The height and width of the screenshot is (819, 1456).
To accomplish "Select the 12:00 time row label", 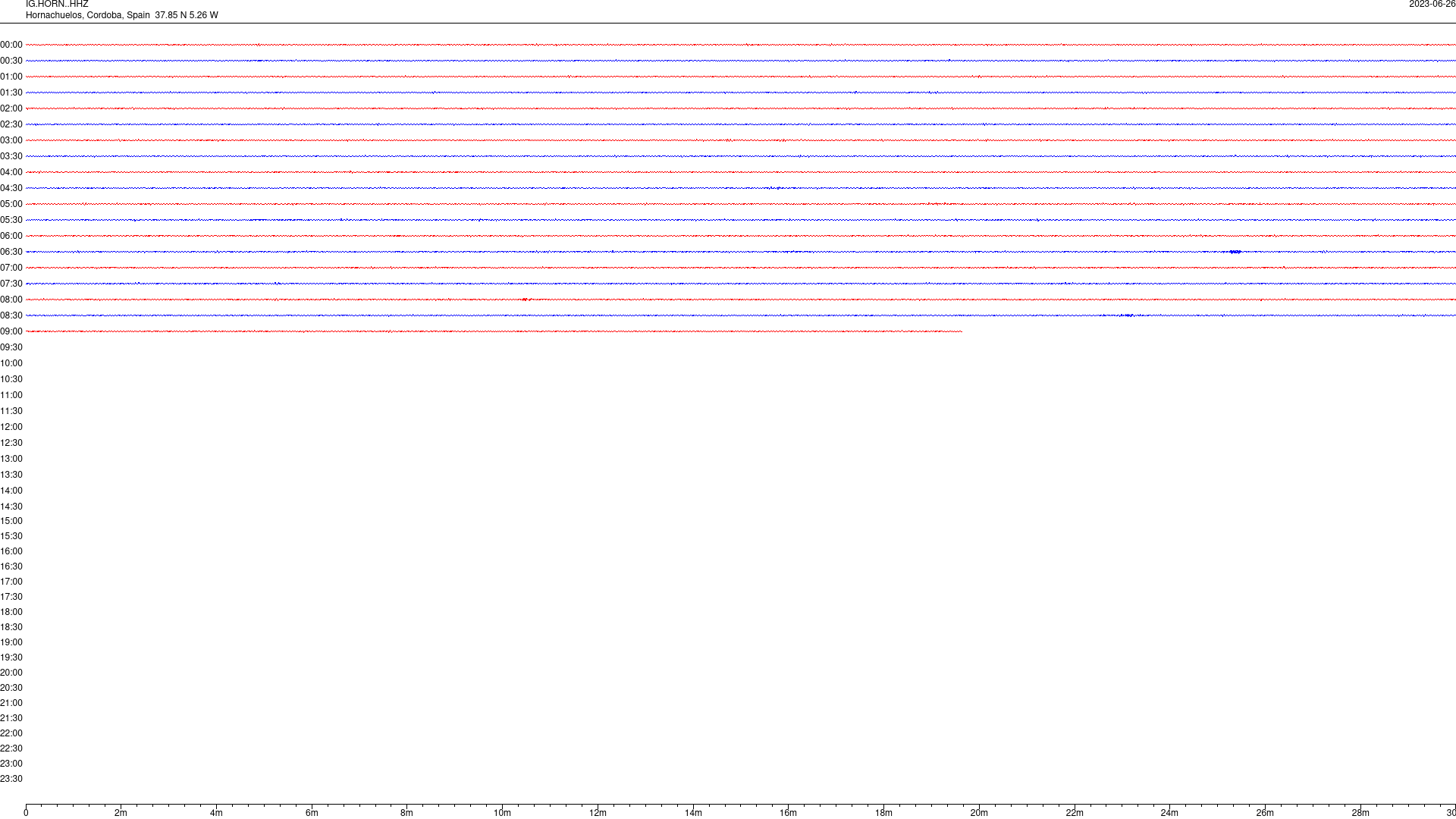I will click(11, 427).
